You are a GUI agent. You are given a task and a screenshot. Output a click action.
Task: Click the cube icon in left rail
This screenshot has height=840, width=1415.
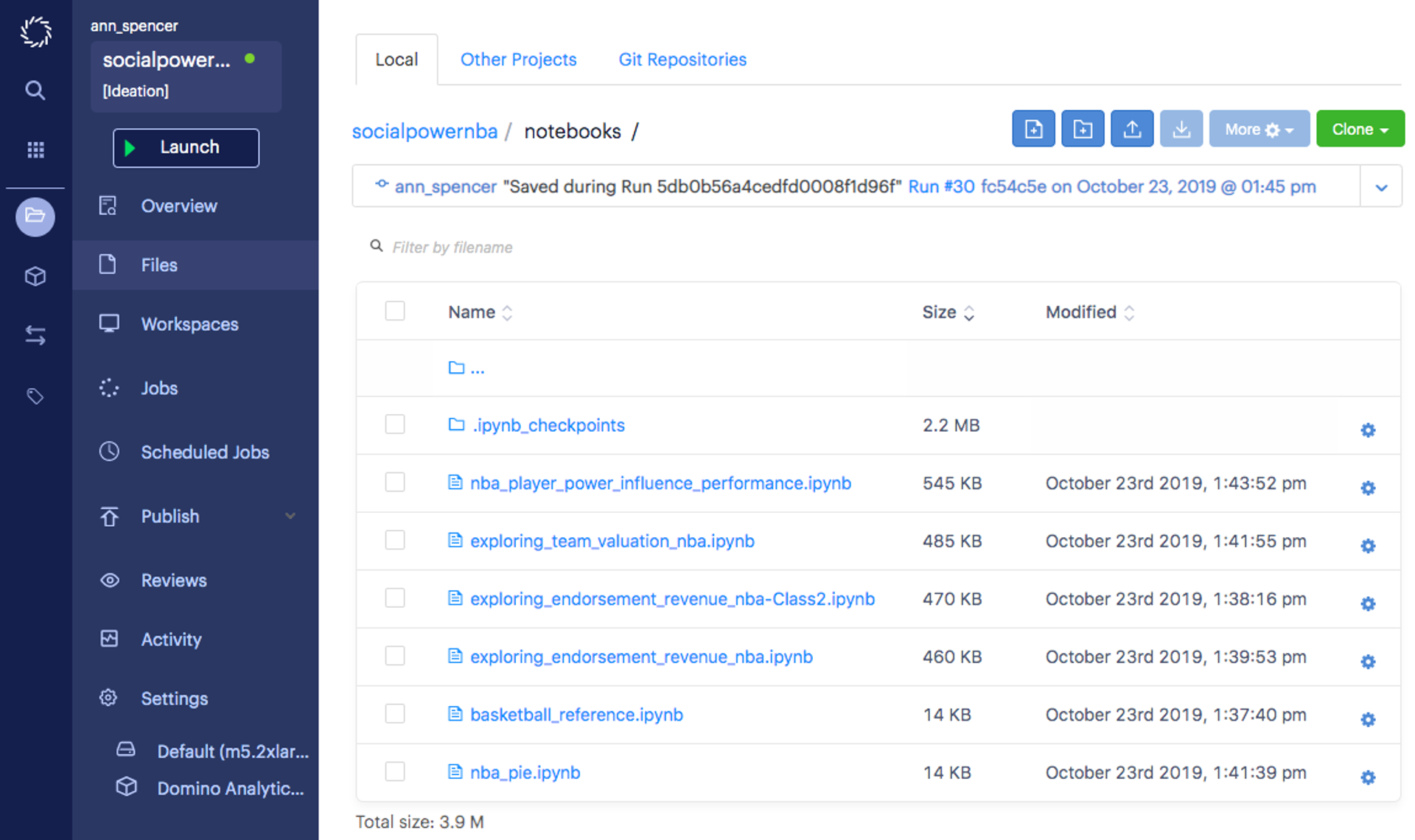(35, 276)
